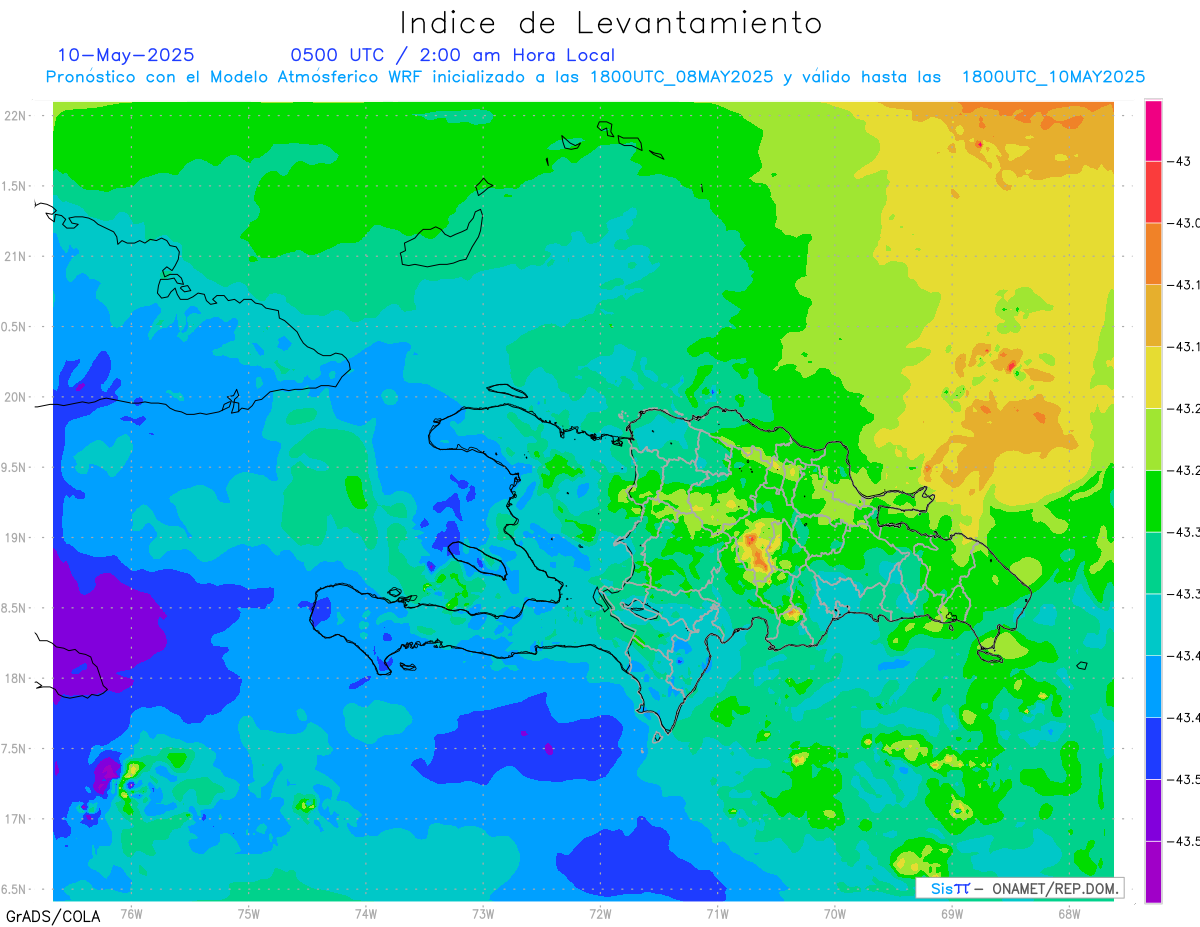The width and height of the screenshot is (1200, 927).
Task: Click the "74W" longitude label
Action: pos(366,914)
